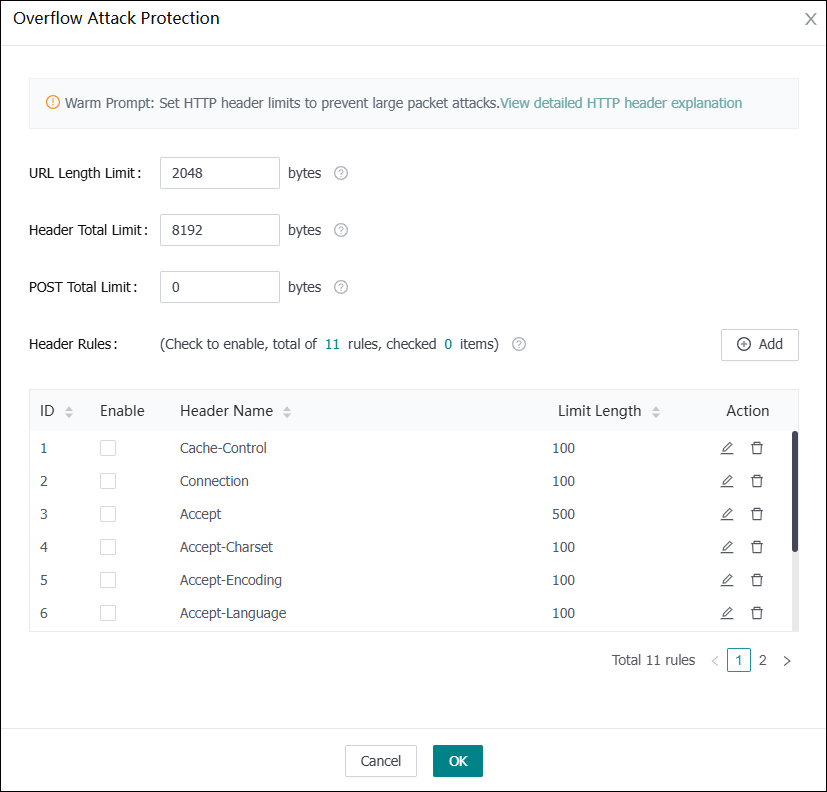Delete the Accept-Language header rule
Image resolution: width=827 pixels, height=792 pixels.
(x=757, y=613)
